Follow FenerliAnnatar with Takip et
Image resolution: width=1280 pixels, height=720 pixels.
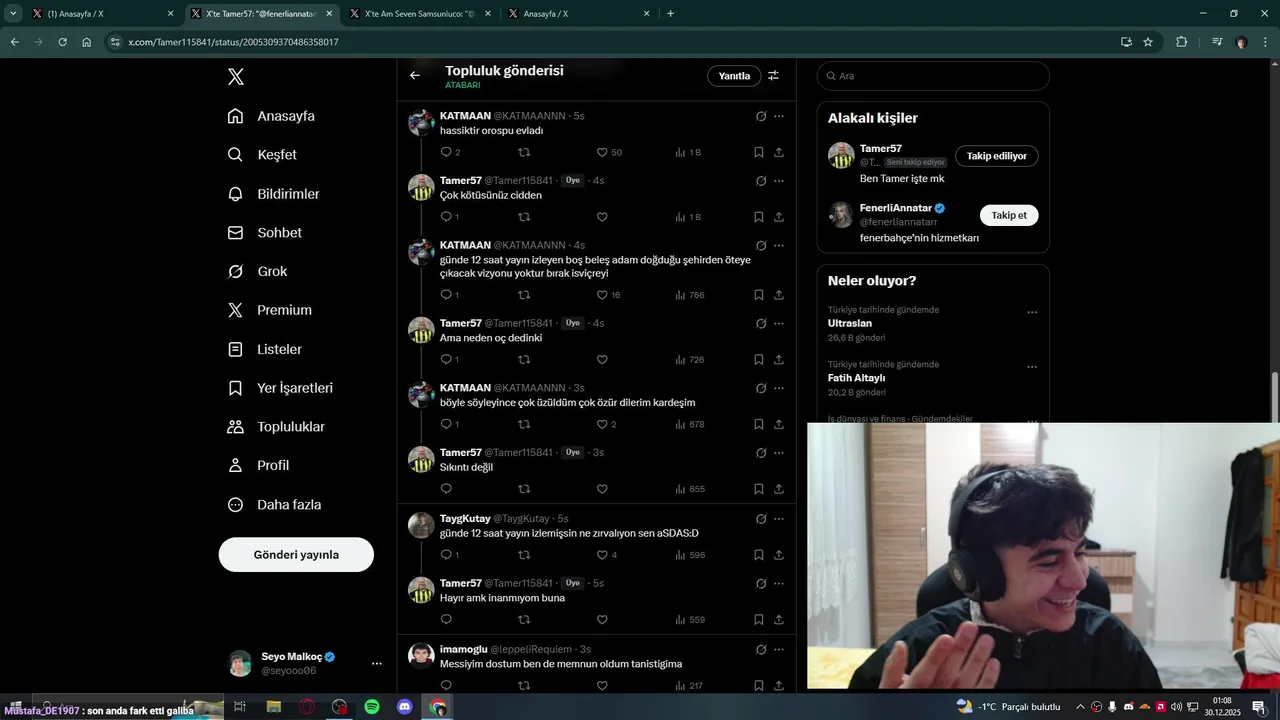1009,215
